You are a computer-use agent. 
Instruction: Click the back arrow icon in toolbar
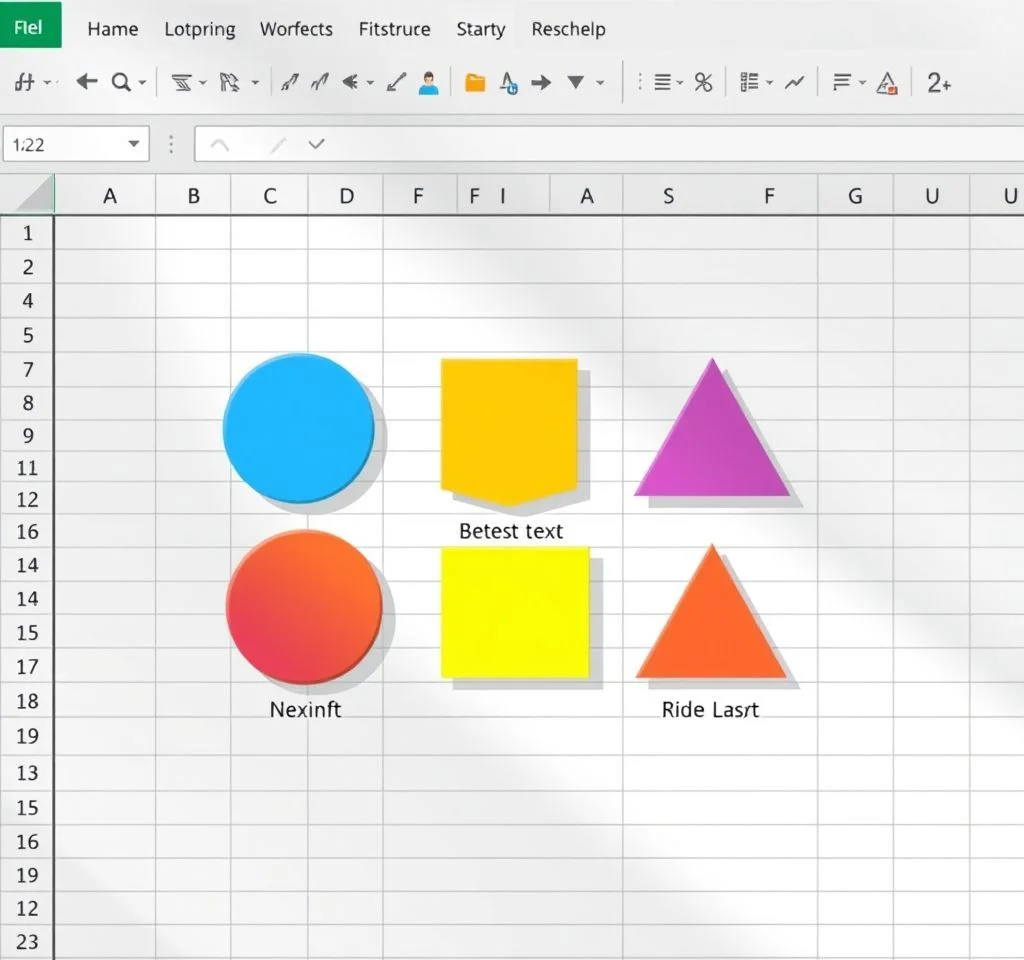(87, 83)
